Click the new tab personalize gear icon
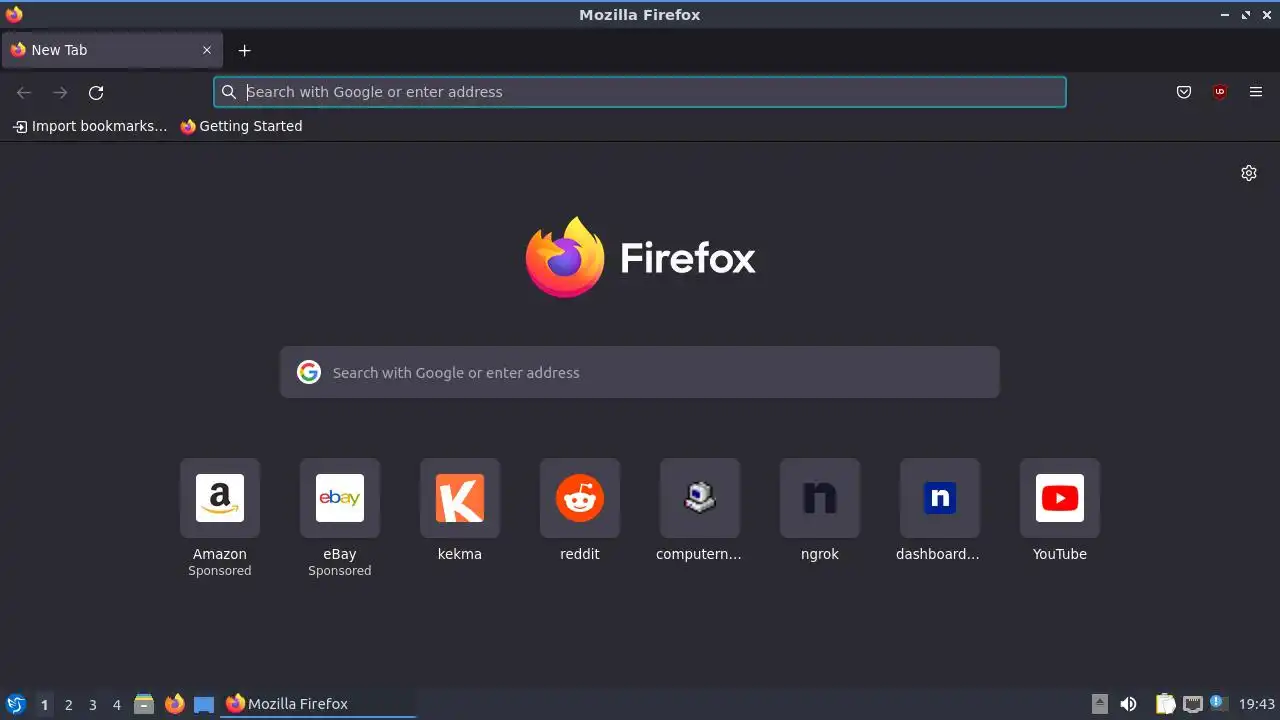Image resolution: width=1280 pixels, height=720 pixels. (x=1249, y=173)
